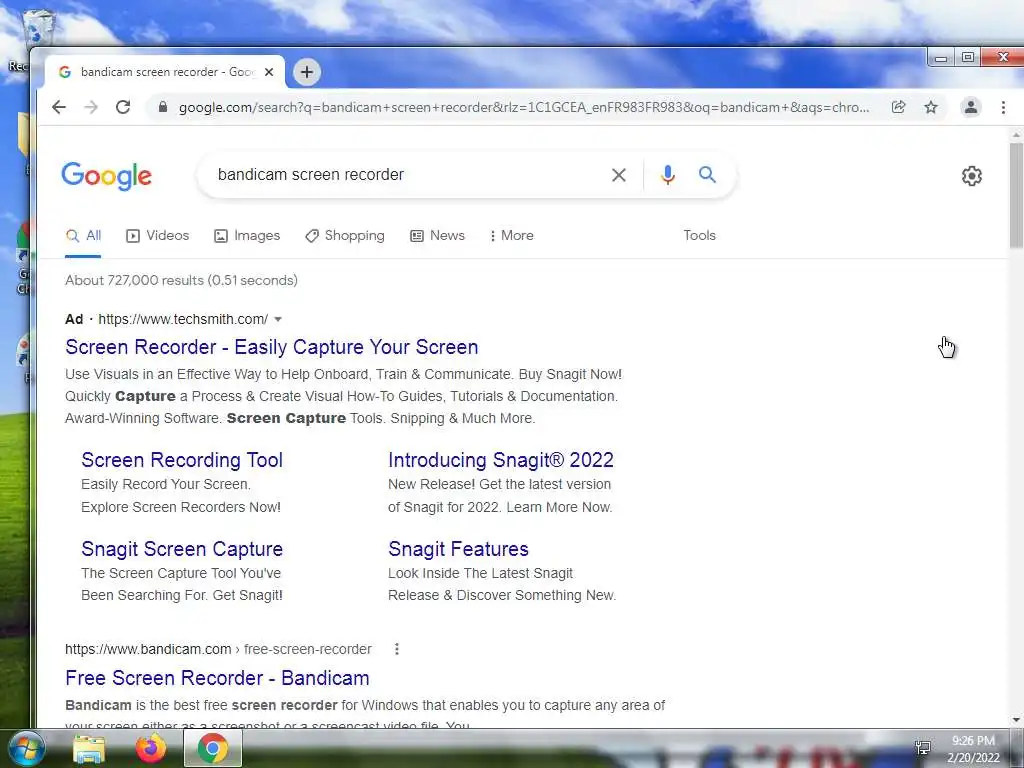Start voice search with microphone
This screenshot has width=1024, height=768.
pos(667,174)
